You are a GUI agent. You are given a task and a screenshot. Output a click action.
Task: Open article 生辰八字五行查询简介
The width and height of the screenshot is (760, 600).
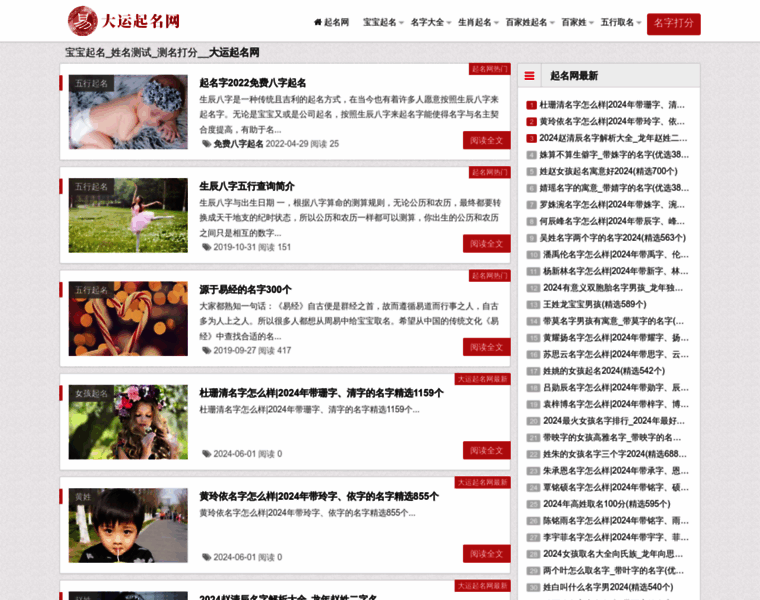point(247,186)
